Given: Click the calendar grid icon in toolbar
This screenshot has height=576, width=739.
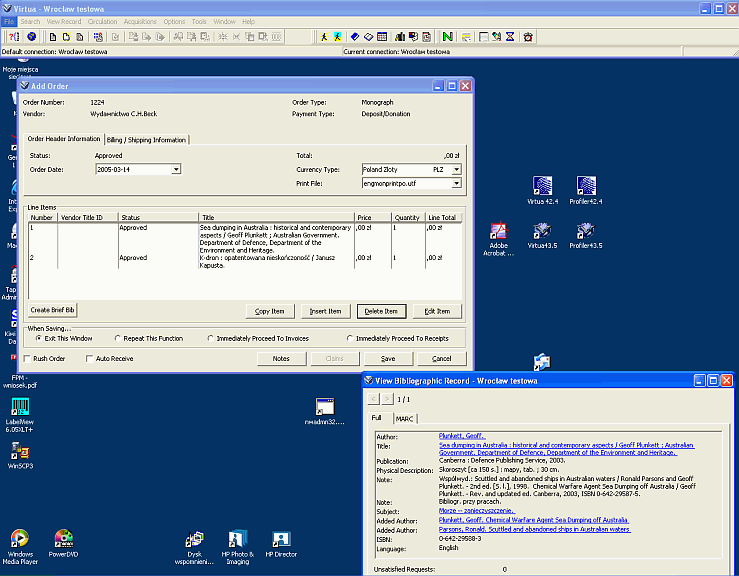Looking at the screenshot, I should (382, 37).
